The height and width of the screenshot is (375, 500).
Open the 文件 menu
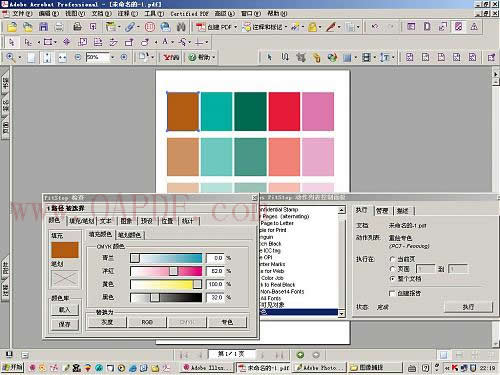(22, 14)
